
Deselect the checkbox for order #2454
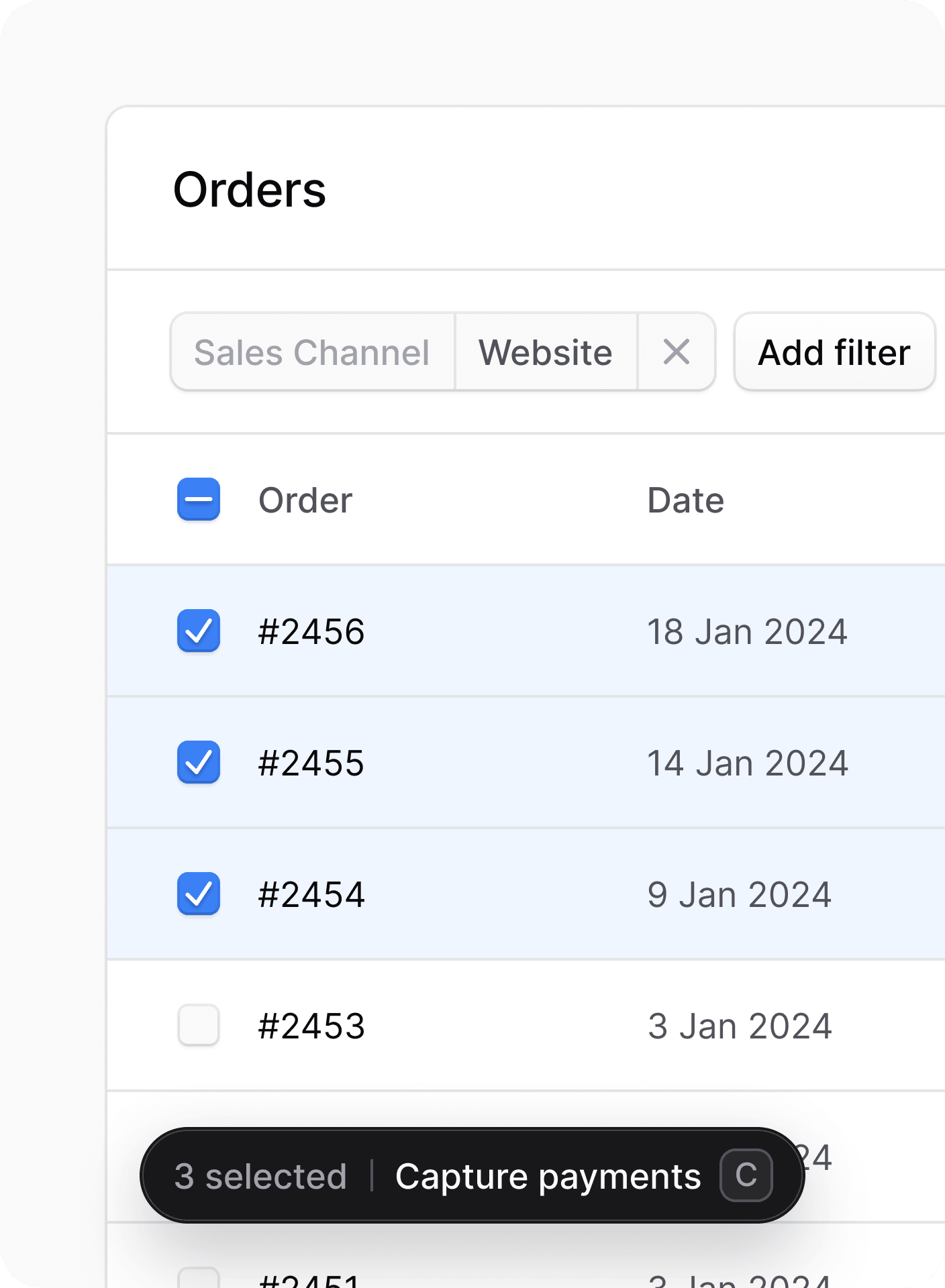[199, 894]
